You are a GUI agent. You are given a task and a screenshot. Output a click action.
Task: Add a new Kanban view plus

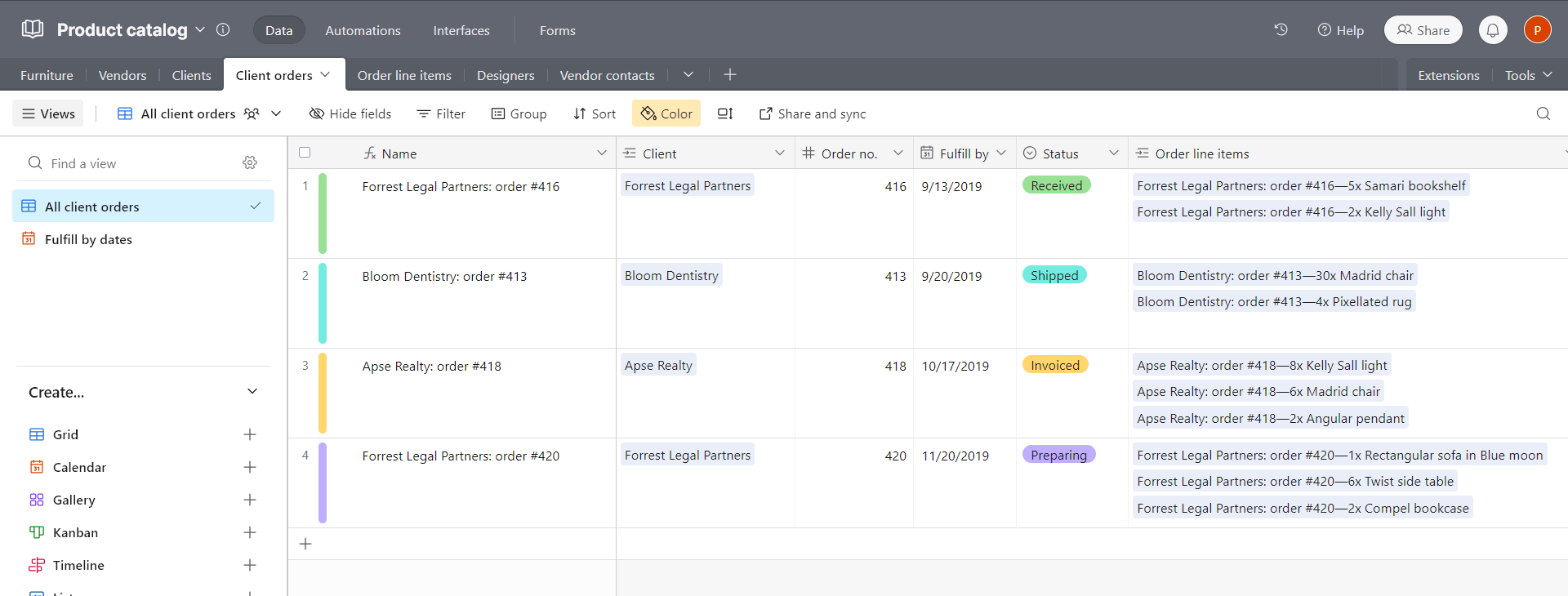click(250, 532)
